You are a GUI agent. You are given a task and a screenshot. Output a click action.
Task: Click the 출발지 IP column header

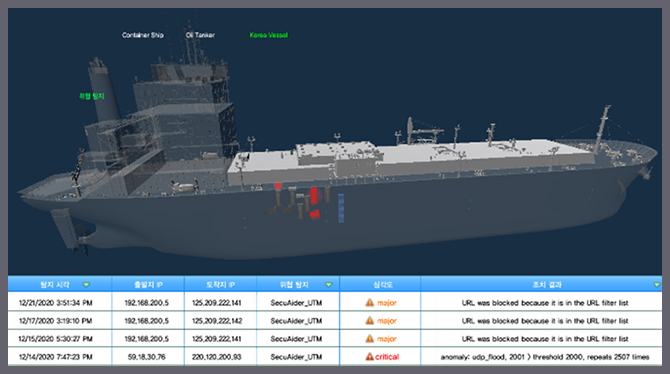[148, 285]
